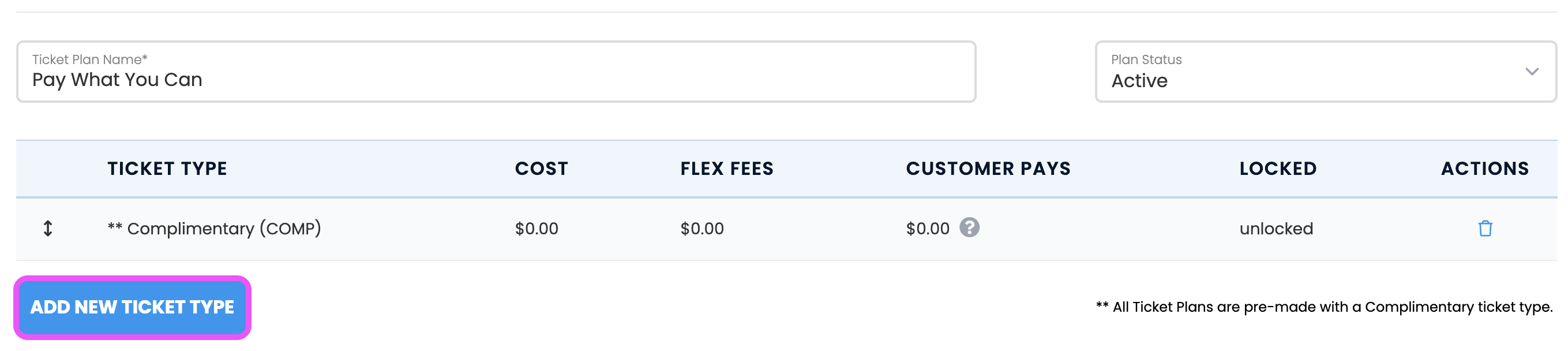This screenshot has height=351, width=1568.
Task: Select the Complimentary (COMP) ticket type name
Action: [214, 229]
